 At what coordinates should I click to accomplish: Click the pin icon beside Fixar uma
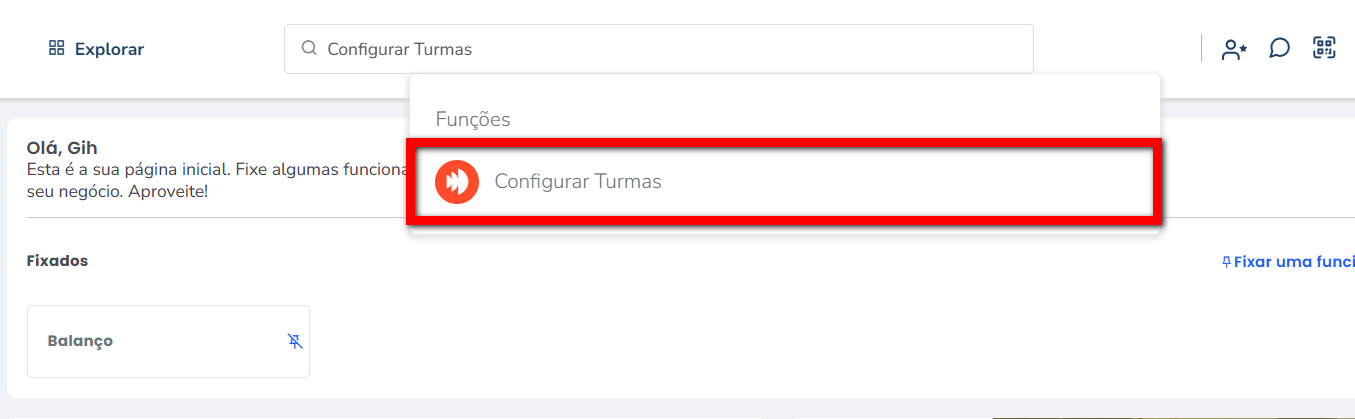(1227, 262)
